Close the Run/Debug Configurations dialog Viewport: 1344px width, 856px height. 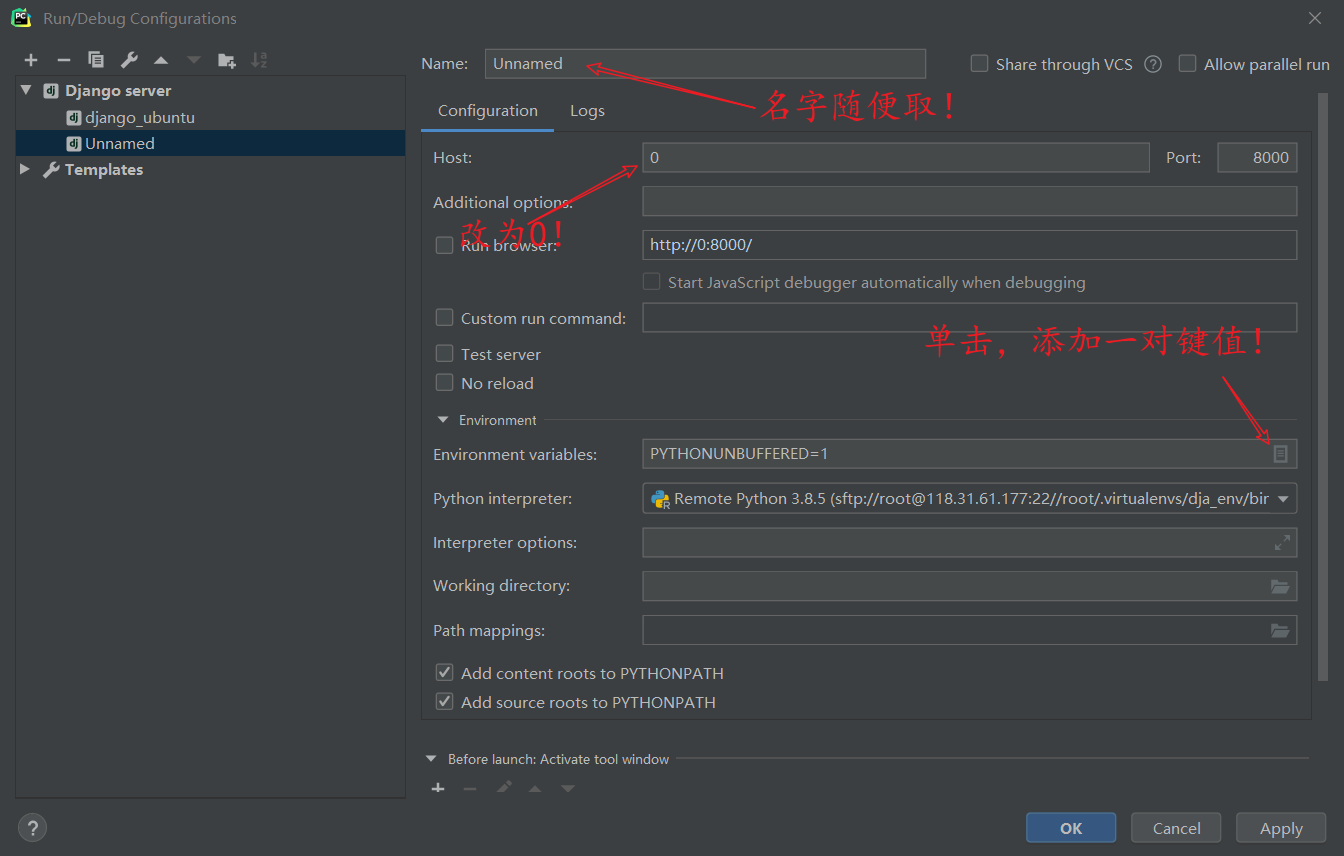[x=1315, y=18]
